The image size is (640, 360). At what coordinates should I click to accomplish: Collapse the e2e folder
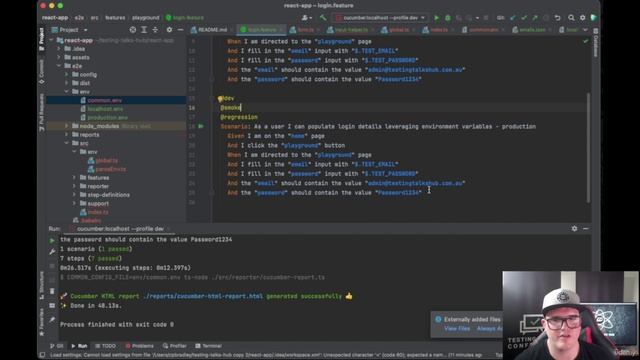[59, 66]
